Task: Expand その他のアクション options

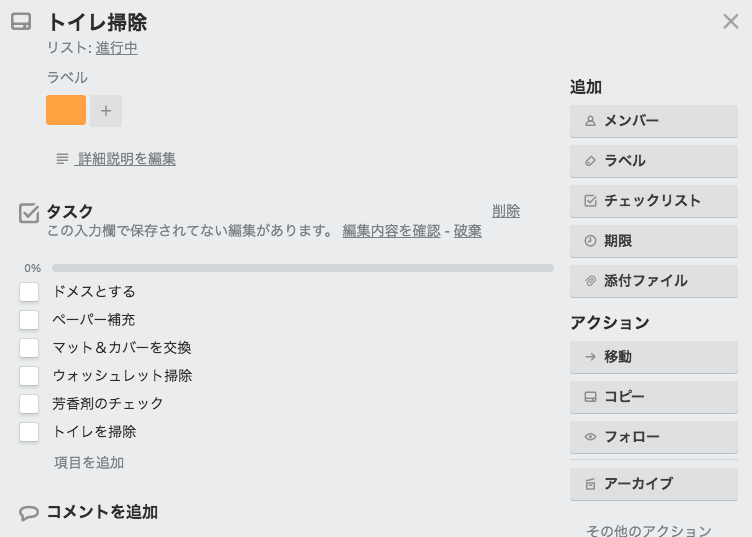Action: click(x=649, y=530)
